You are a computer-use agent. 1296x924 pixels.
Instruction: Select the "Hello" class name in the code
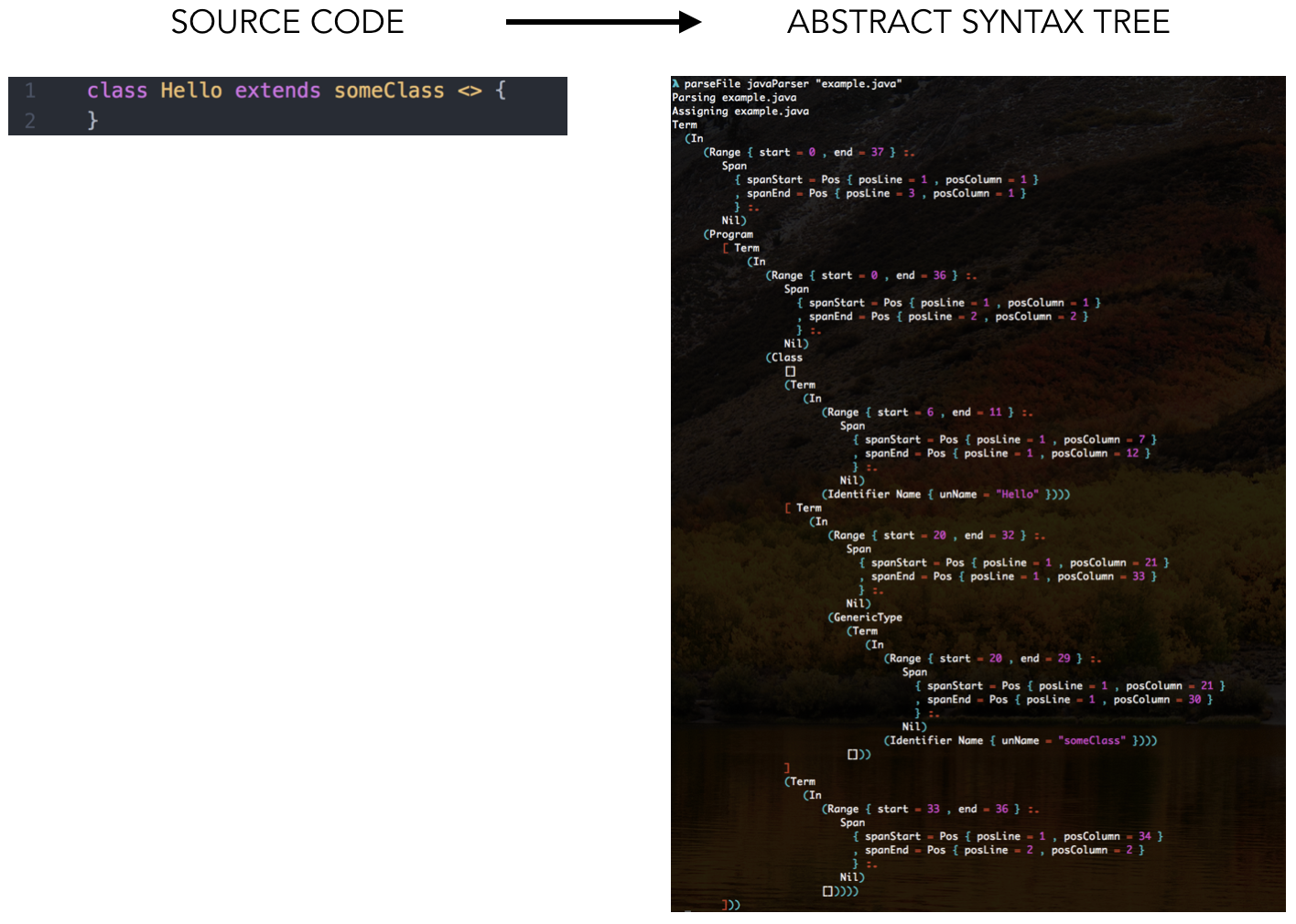tap(191, 91)
